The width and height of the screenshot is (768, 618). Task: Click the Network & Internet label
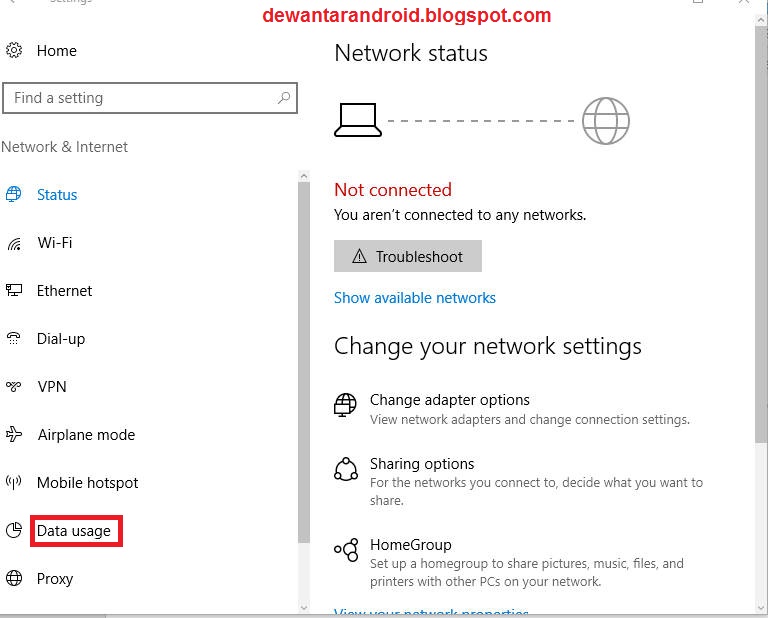[64, 147]
